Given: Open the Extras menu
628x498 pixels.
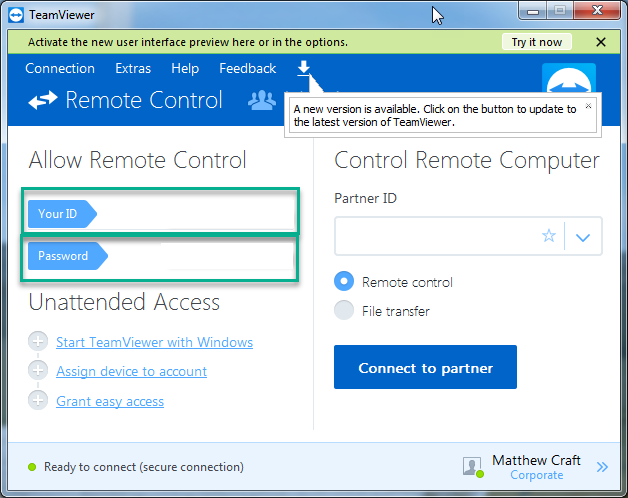Looking at the screenshot, I should pos(133,69).
